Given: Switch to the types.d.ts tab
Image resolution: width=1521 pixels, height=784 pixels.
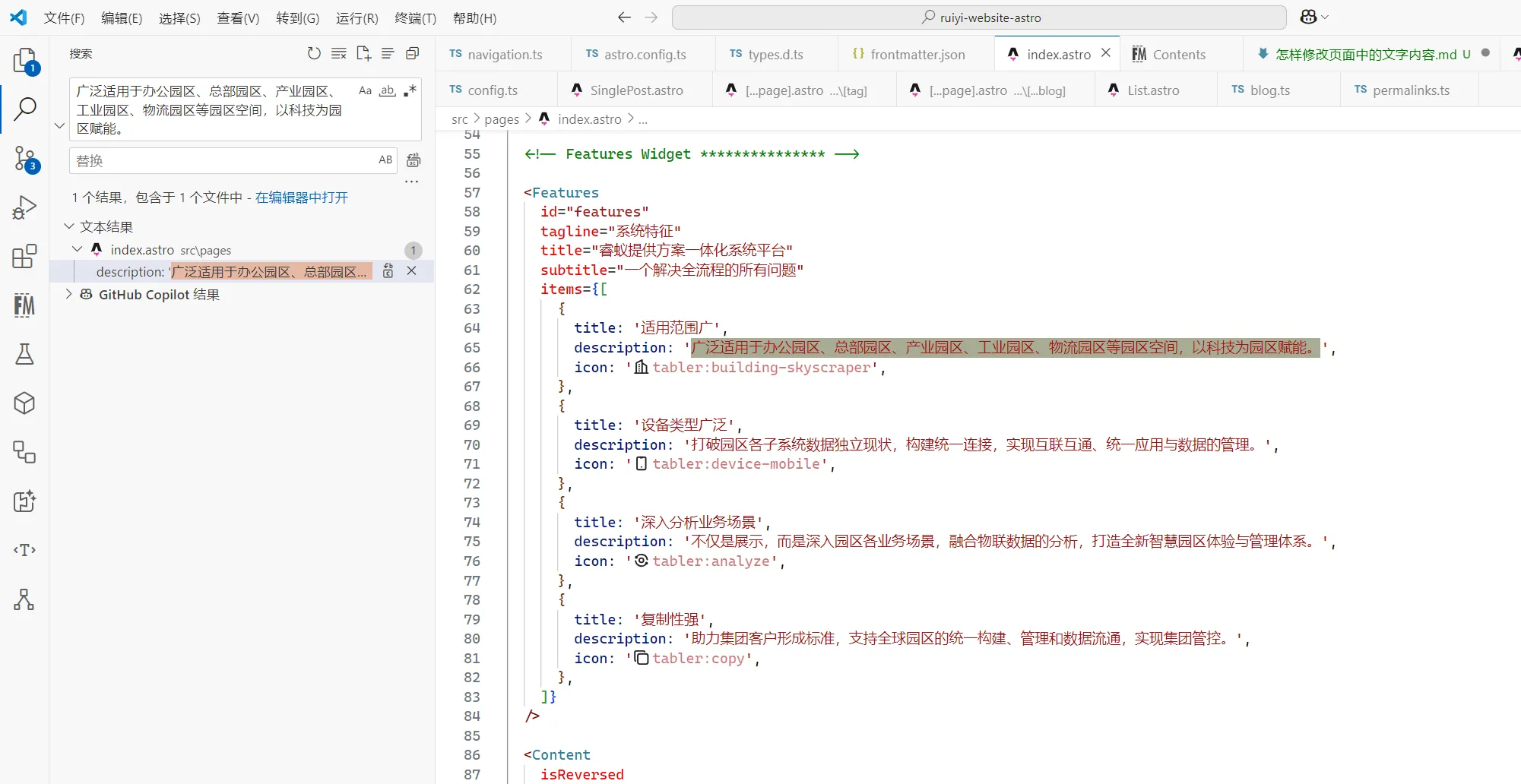Looking at the screenshot, I should (775, 54).
